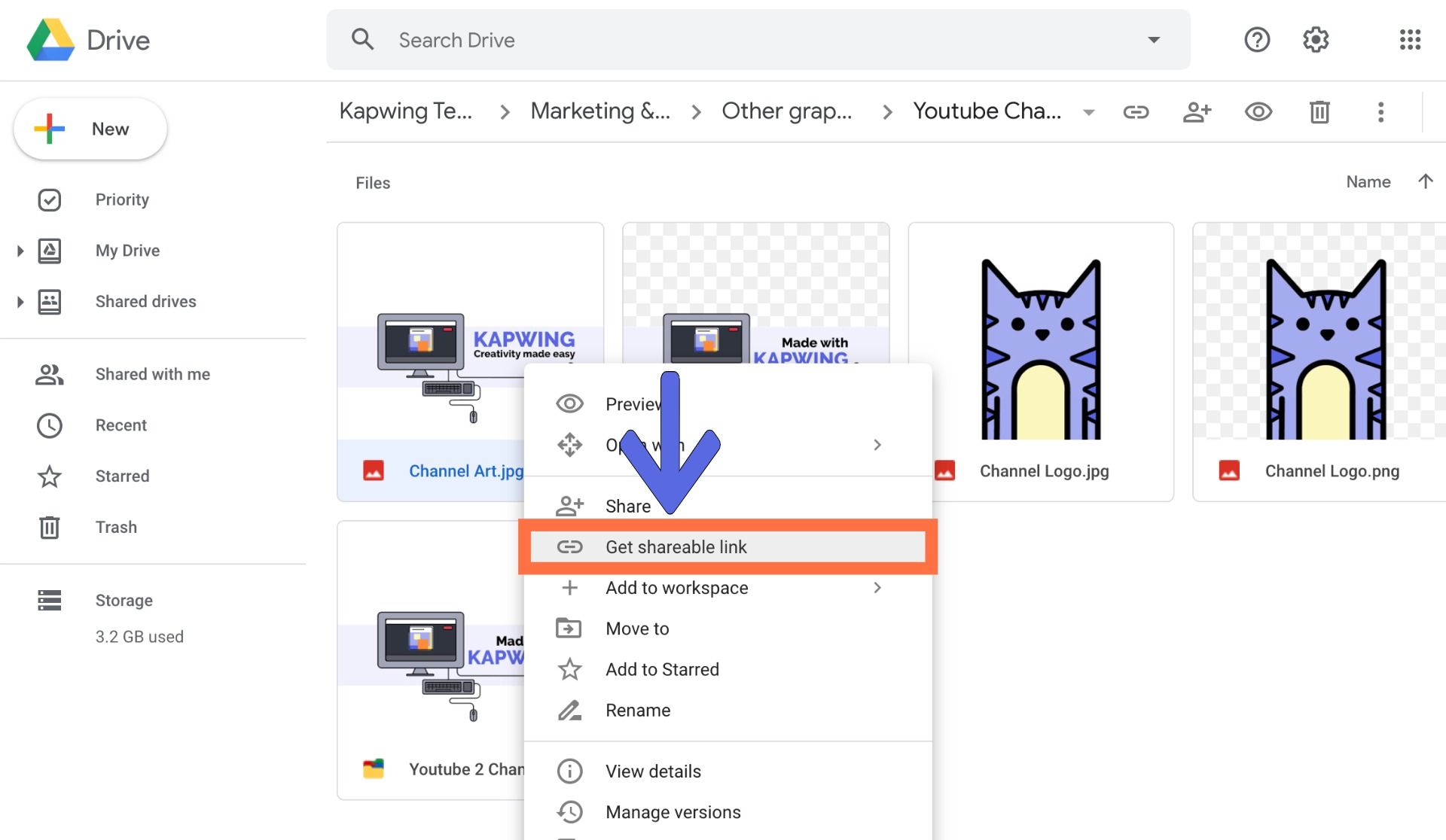Choose Rename from the context menu
This screenshot has height=840, width=1446.
point(638,710)
